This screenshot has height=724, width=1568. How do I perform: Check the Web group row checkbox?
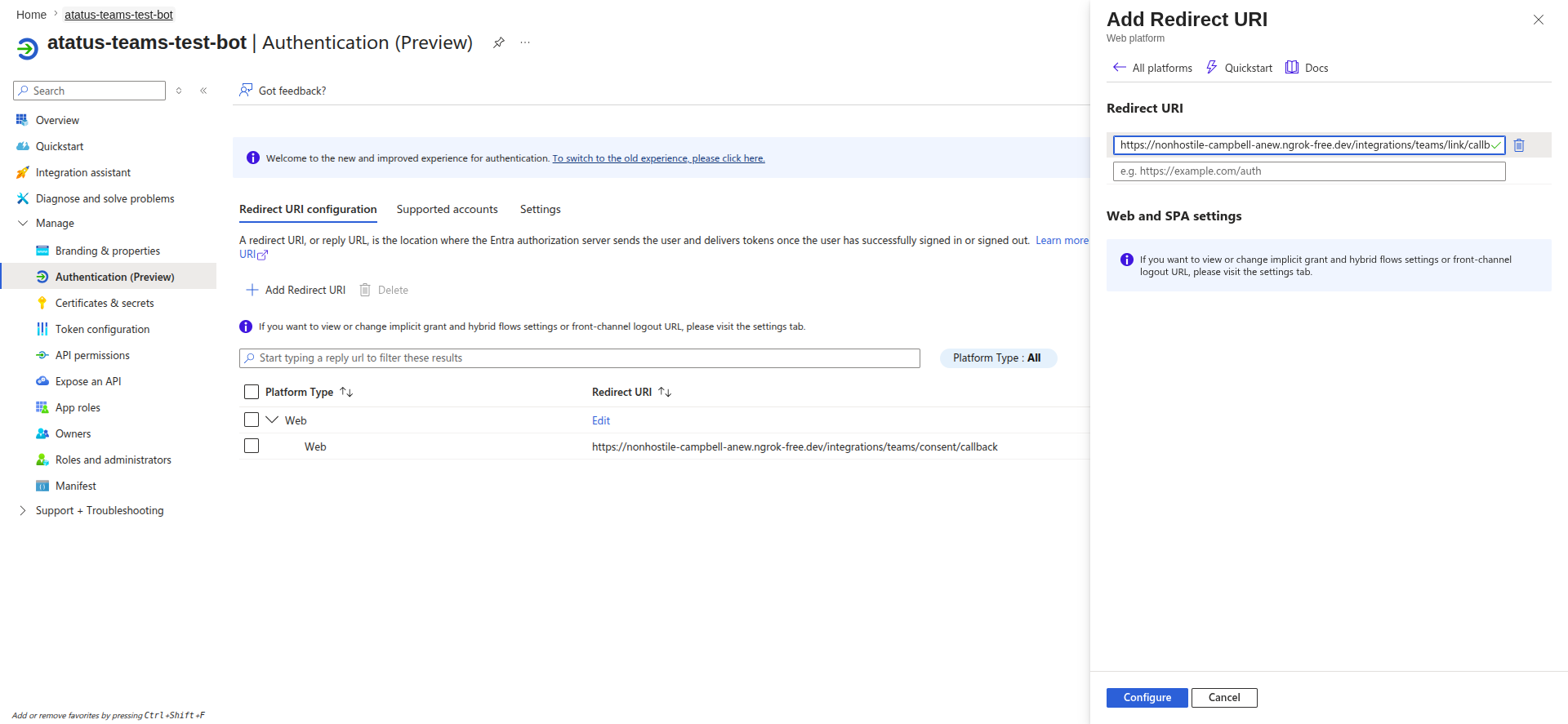click(x=252, y=420)
